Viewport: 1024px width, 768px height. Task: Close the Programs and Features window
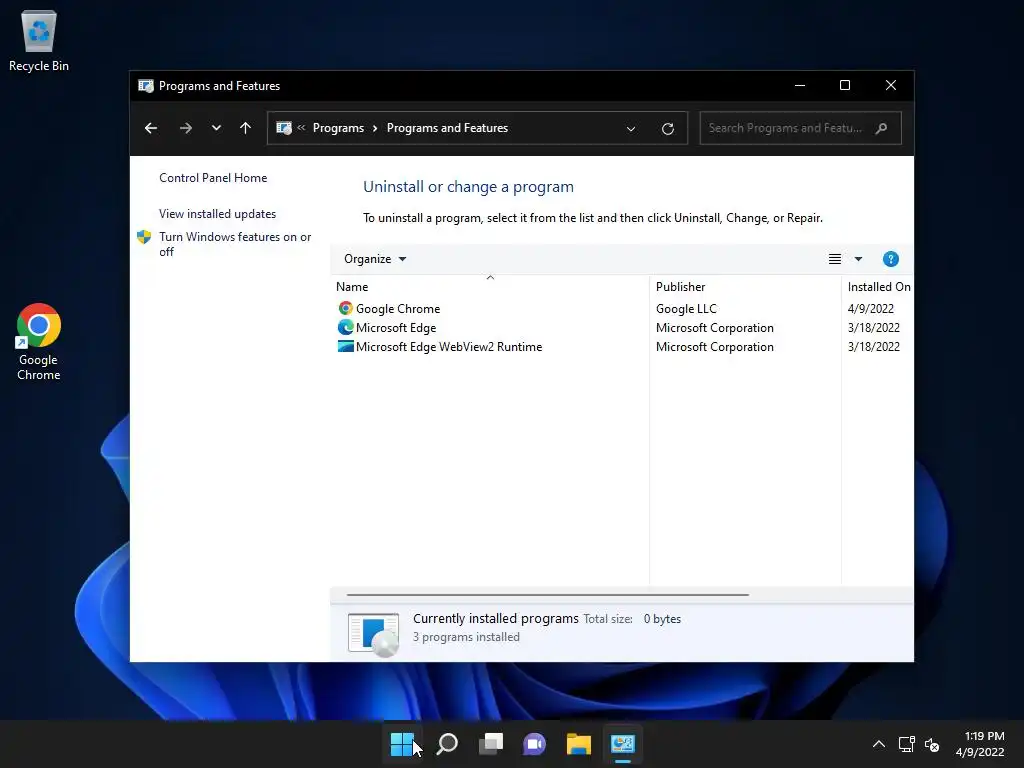click(890, 86)
